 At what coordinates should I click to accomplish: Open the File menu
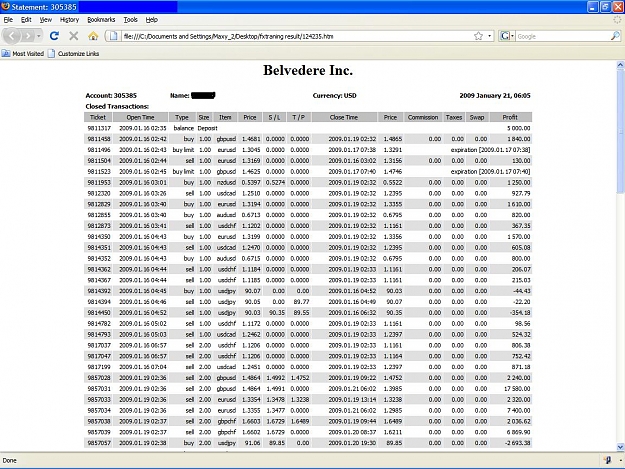(8, 20)
